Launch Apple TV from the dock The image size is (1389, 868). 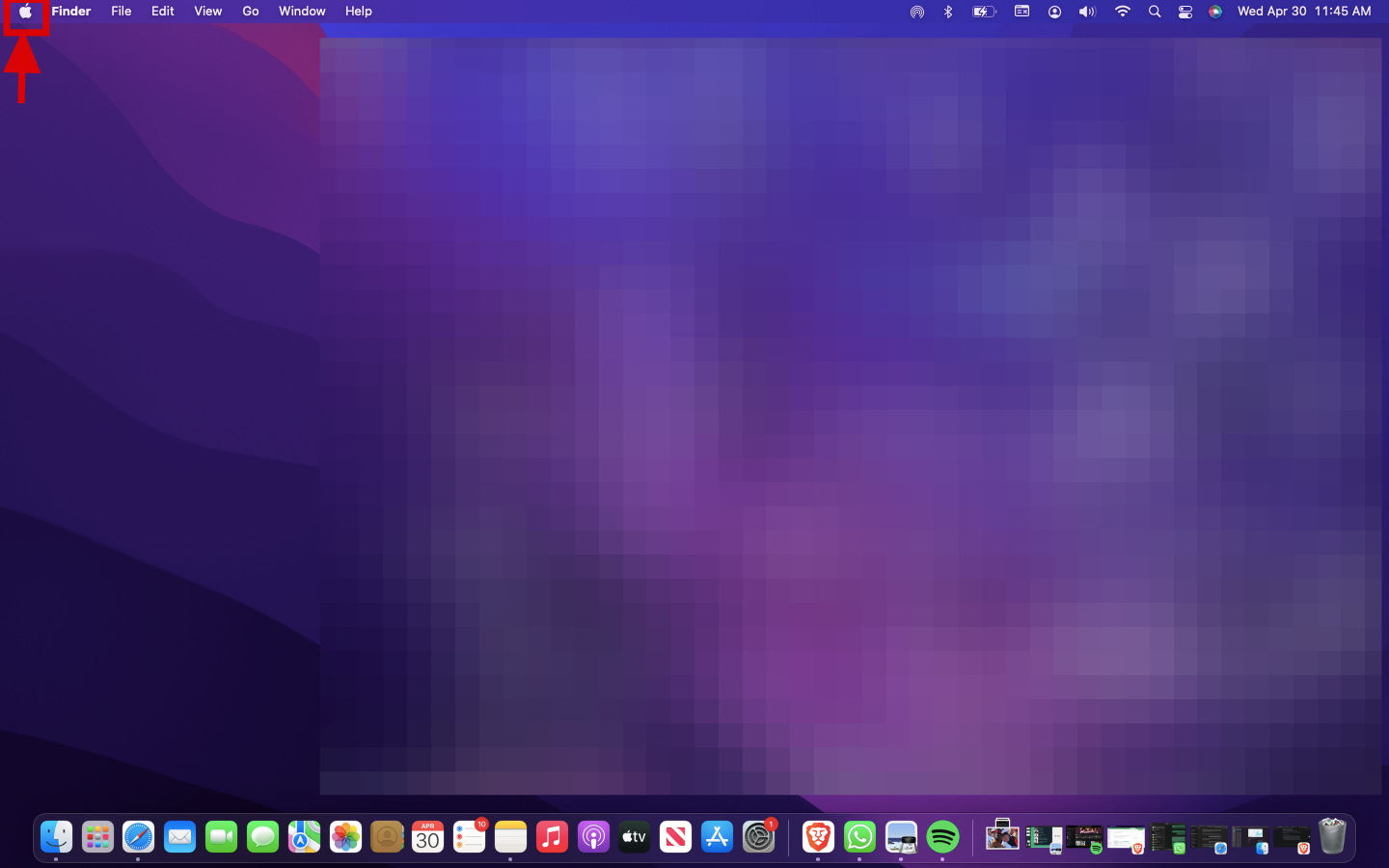point(635,836)
